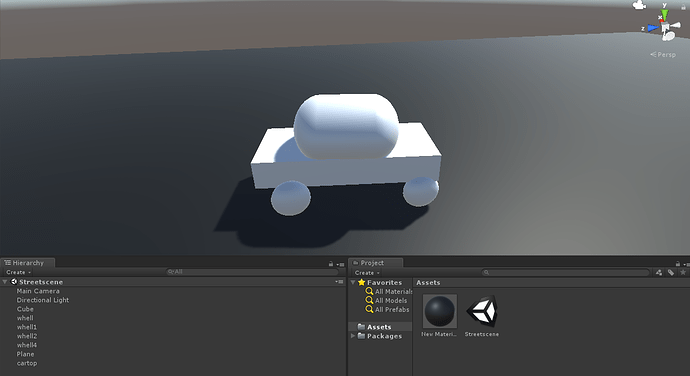690x376 pixels.
Task: Switch to the Hierarchy tab
Action: point(28,263)
